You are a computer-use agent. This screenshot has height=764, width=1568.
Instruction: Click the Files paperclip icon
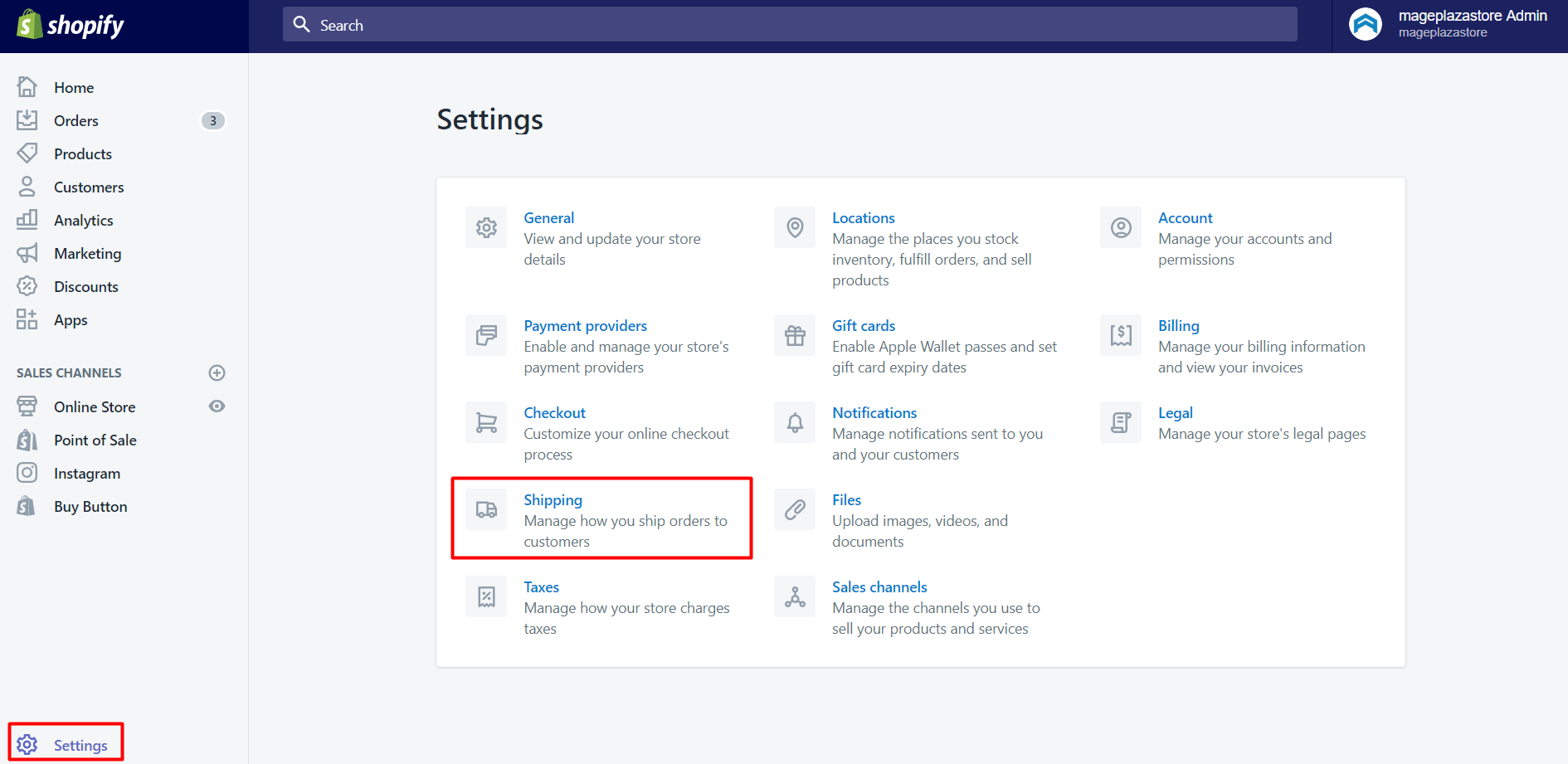click(x=795, y=509)
